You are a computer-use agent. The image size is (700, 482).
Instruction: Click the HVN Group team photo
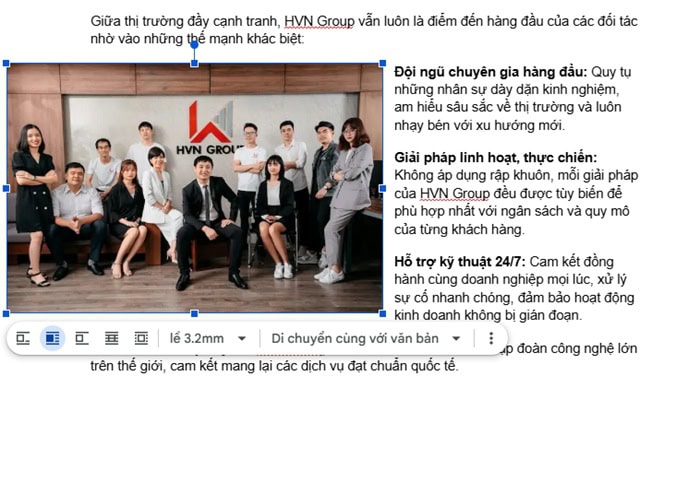195,188
